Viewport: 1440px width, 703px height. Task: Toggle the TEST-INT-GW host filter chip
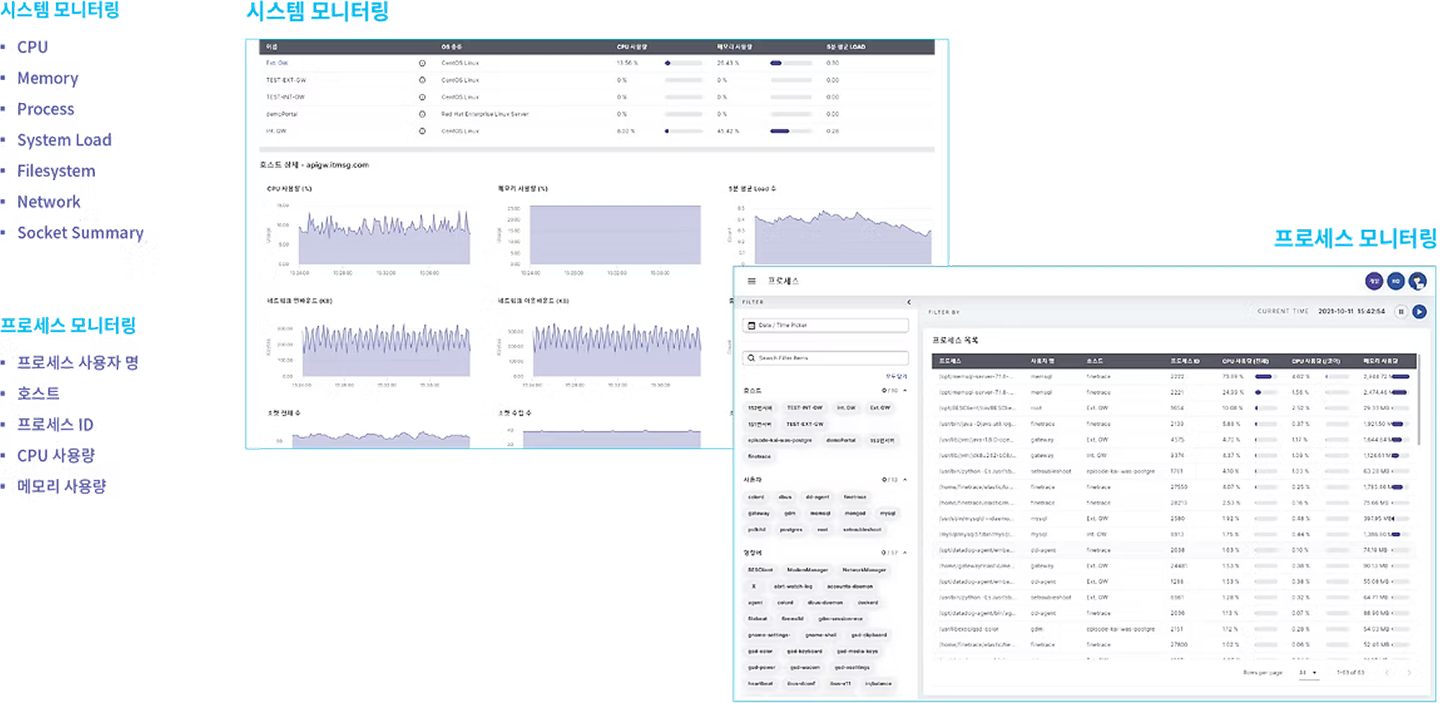click(804, 408)
